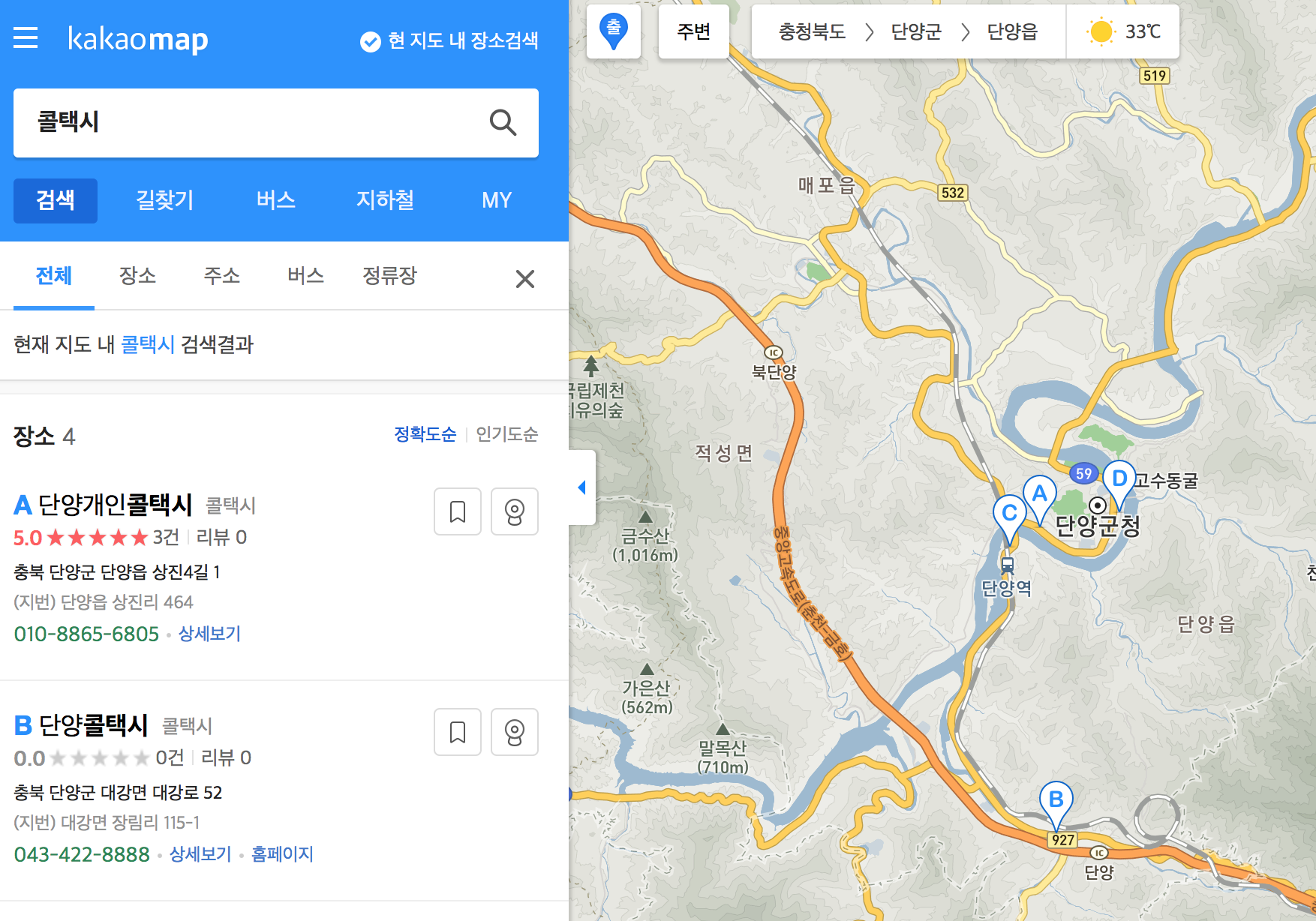Click address 충북 단양군 대강면 대강로 52
The height and width of the screenshot is (921, 1316).
tap(118, 793)
